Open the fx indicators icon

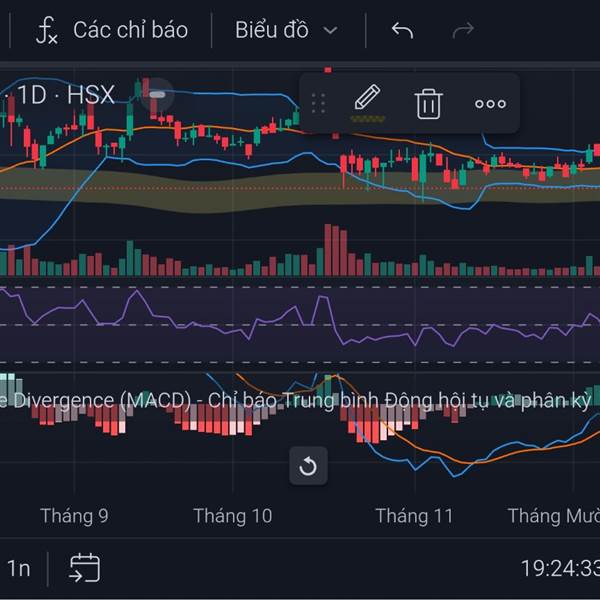click(46, 30)
